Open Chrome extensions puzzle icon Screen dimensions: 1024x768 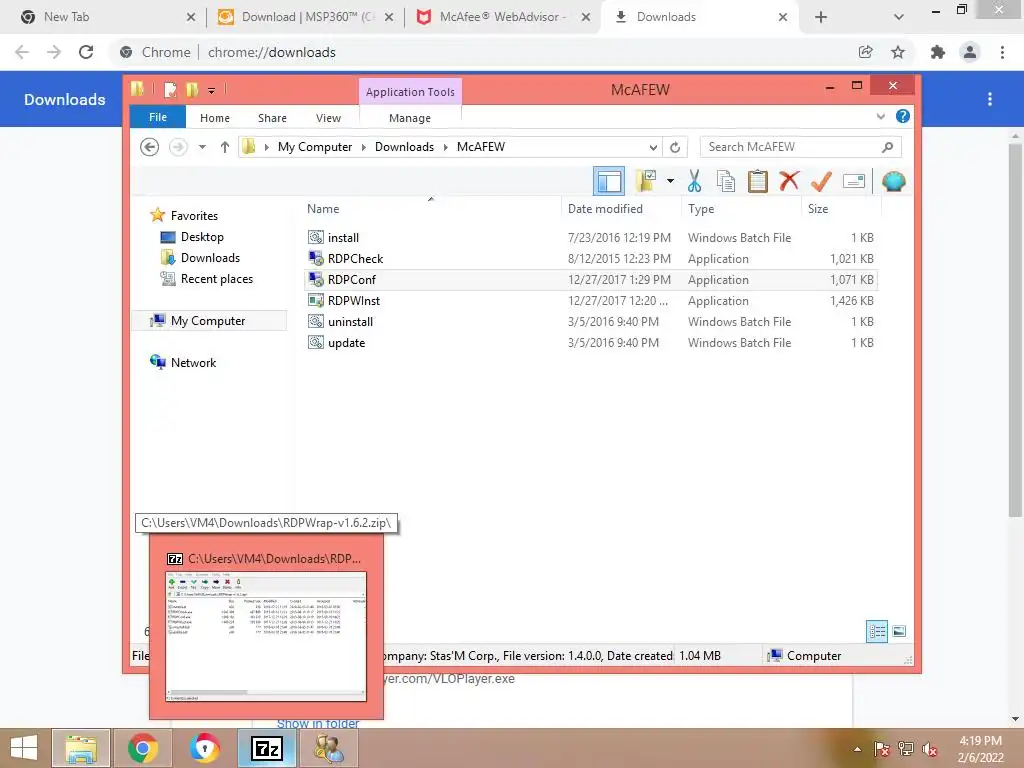point(938,52)
